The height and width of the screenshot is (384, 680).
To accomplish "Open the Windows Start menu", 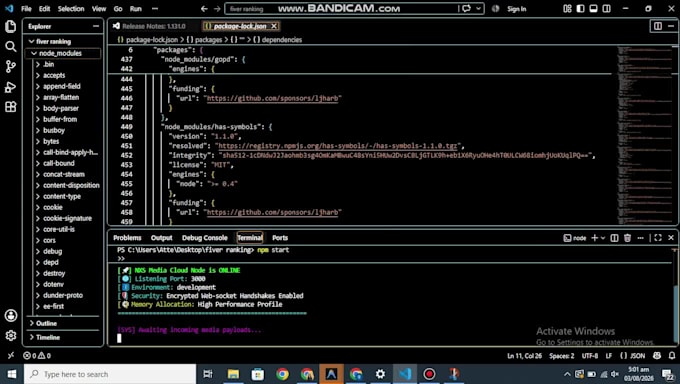I will click(12, 374).
